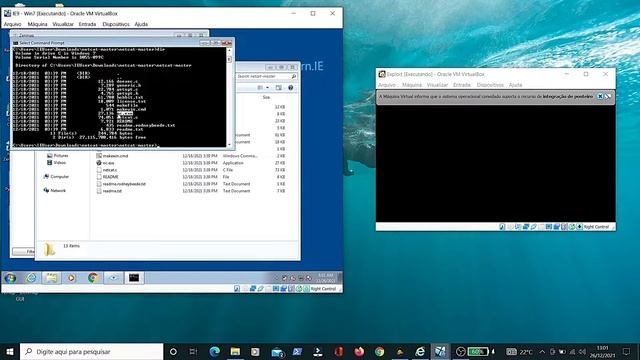
Task: Launch Microsoft Edge from the host taskbar
Action: coord(215,351)
